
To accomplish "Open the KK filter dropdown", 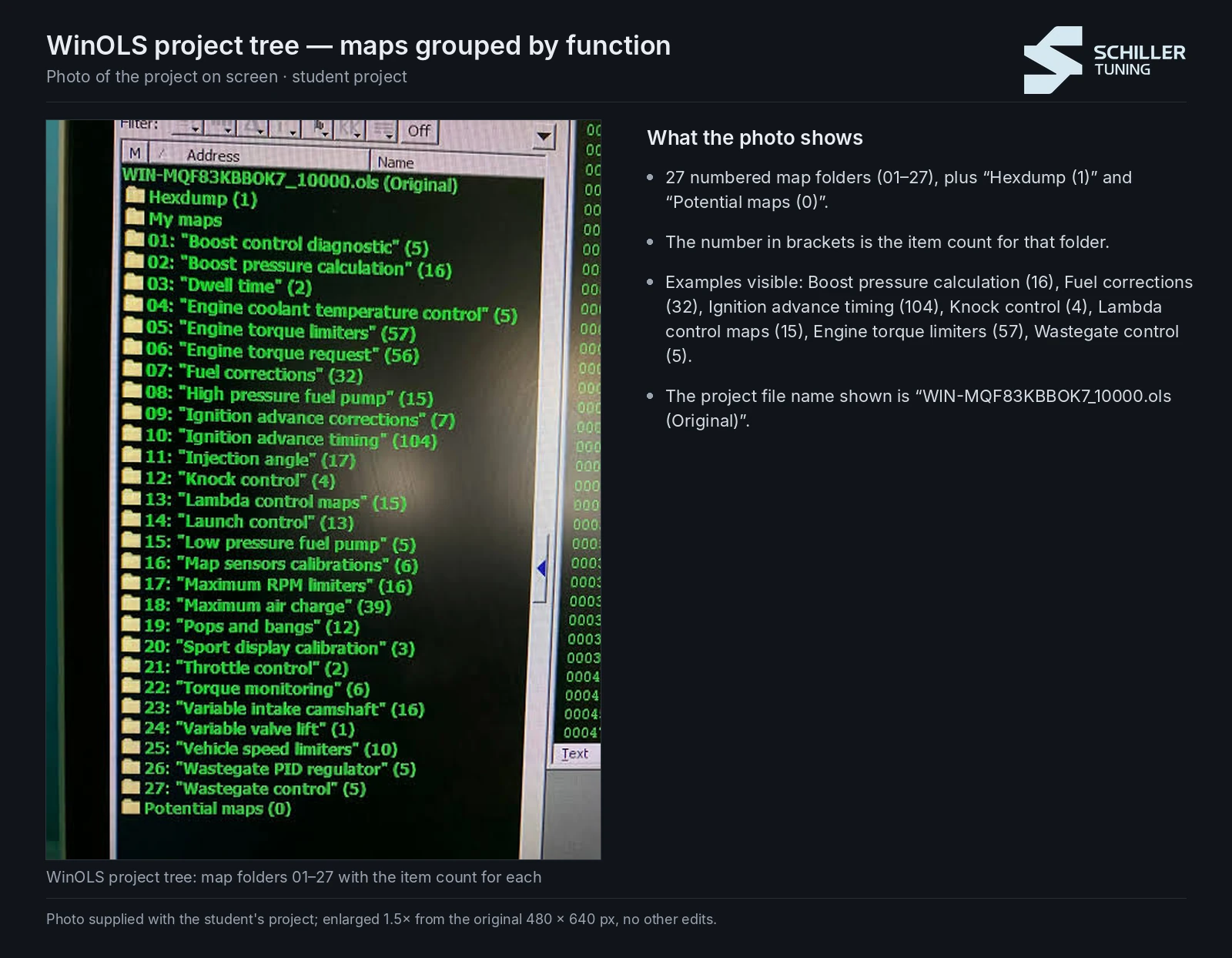I will [351, 130].
